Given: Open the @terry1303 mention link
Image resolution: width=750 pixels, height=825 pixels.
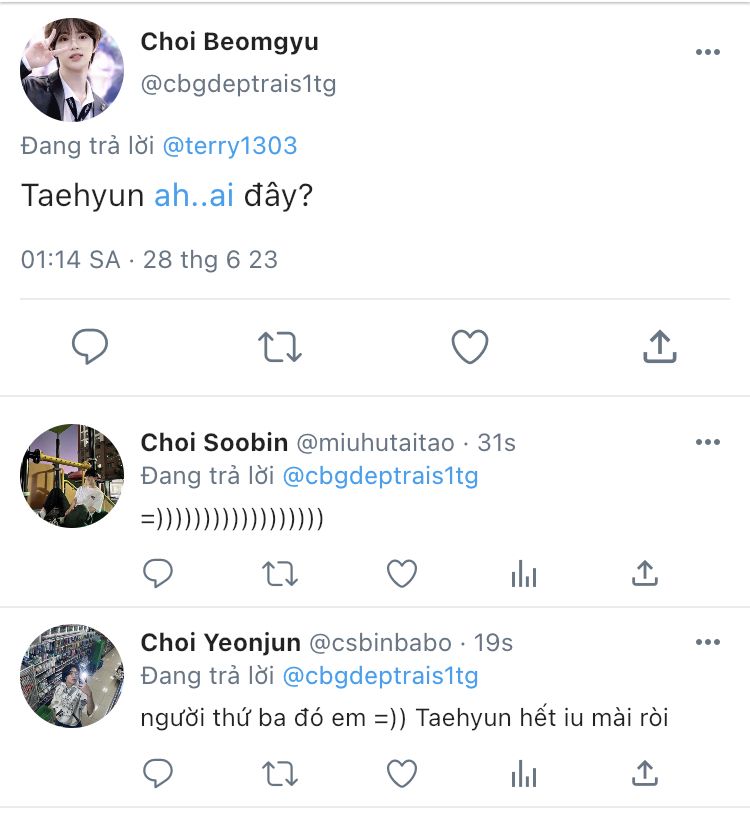Looking at the screenshot, I should coord(230,146).
